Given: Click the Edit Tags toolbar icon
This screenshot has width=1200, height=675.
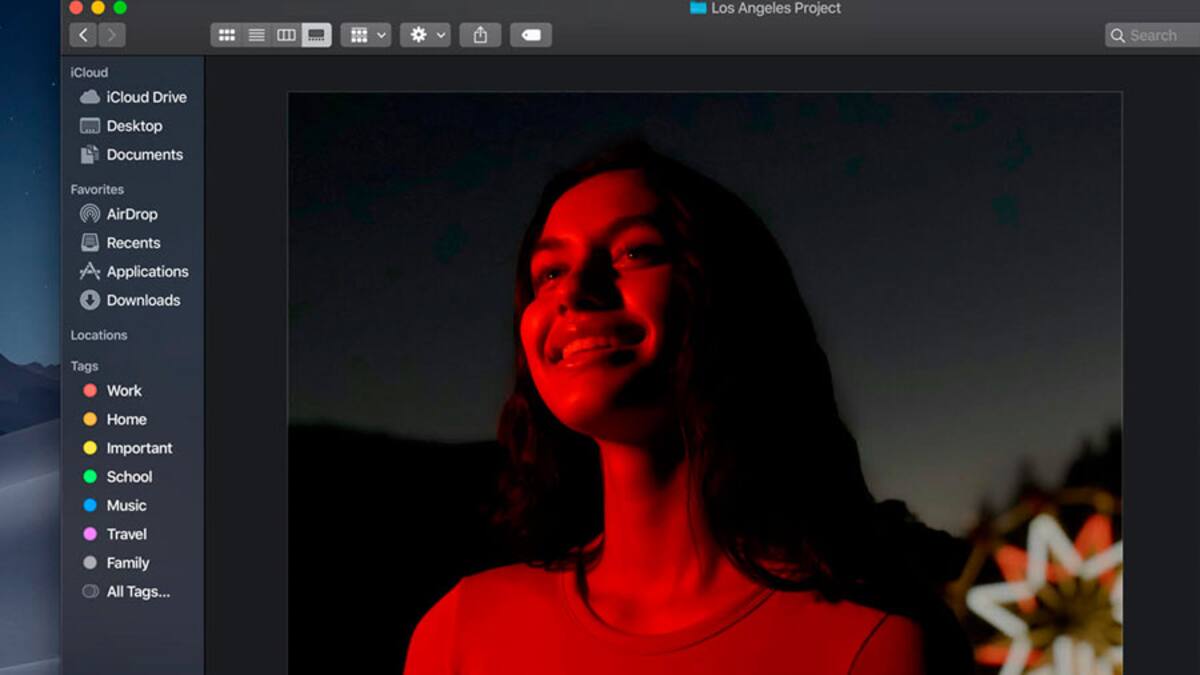Looking at the screenshot, I should [x=531, y=35].
